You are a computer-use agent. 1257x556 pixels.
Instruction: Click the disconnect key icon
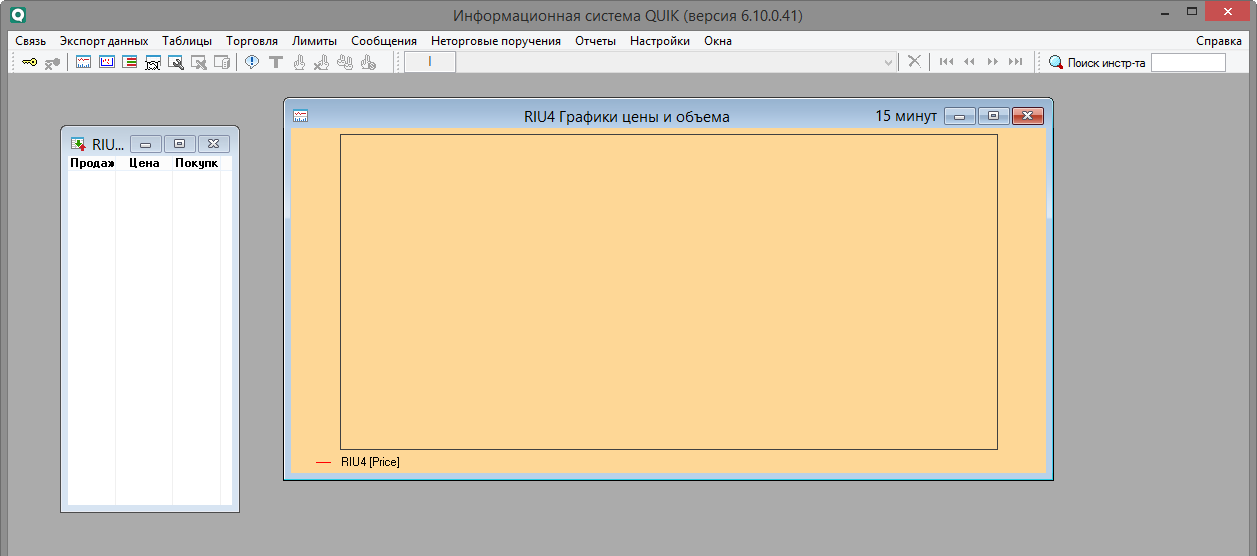click(x=52, y=62)
